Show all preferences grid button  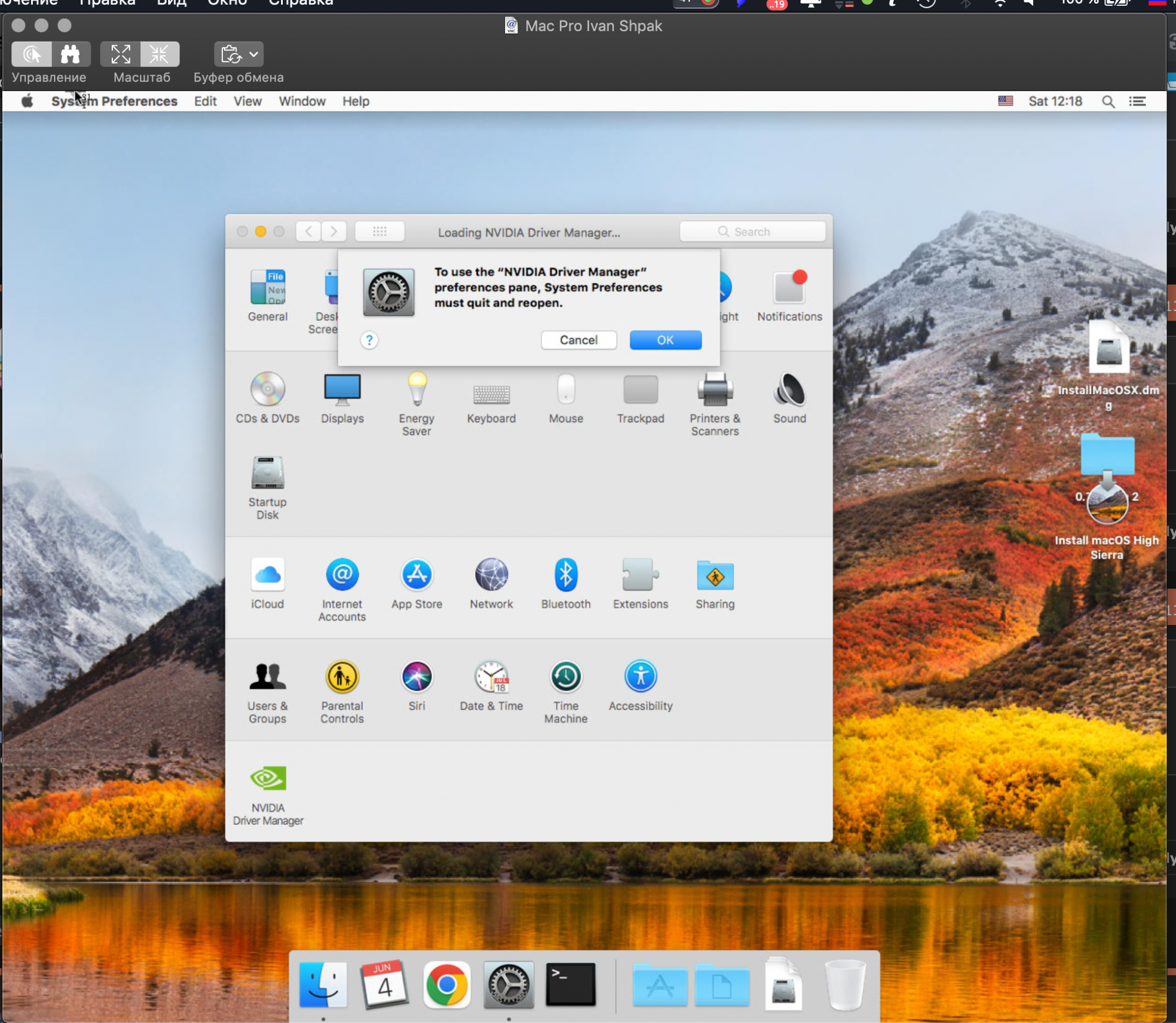[380, 231]
